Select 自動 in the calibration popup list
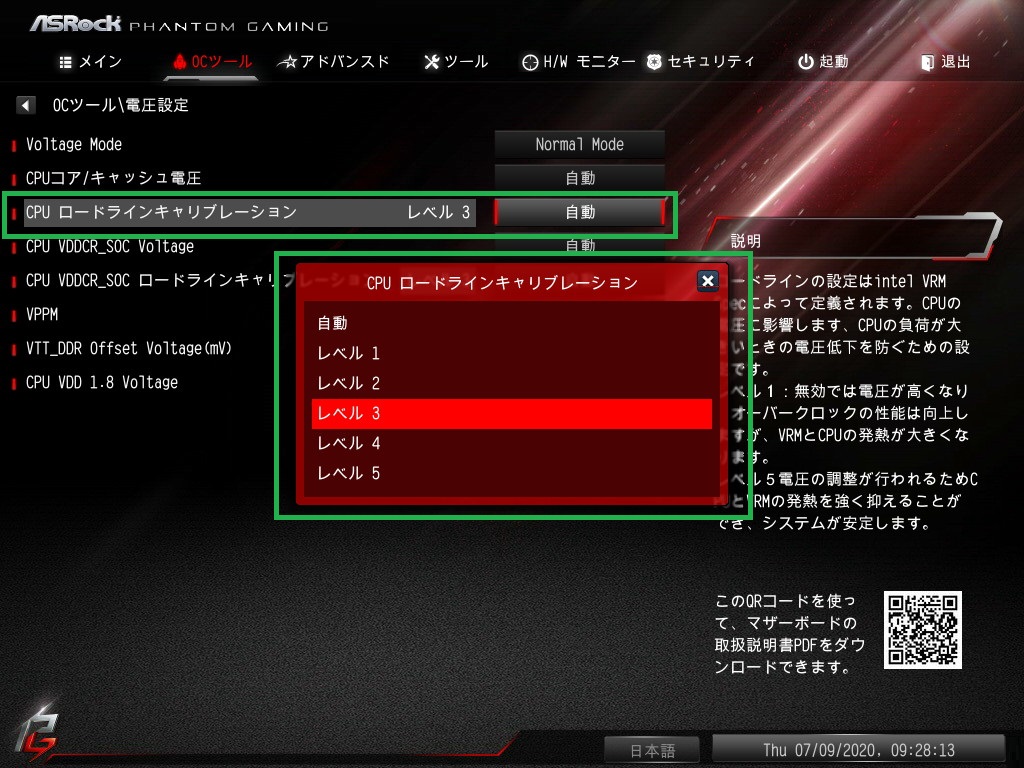This screenshot has height=768, width=1024. click(511, 323)
